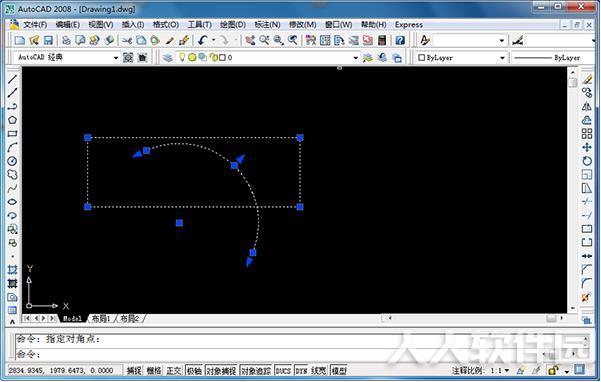601x382 pixels.
Task: Open the 修改(M) menu
Action: pyautogui.click(x=302, y=25)
